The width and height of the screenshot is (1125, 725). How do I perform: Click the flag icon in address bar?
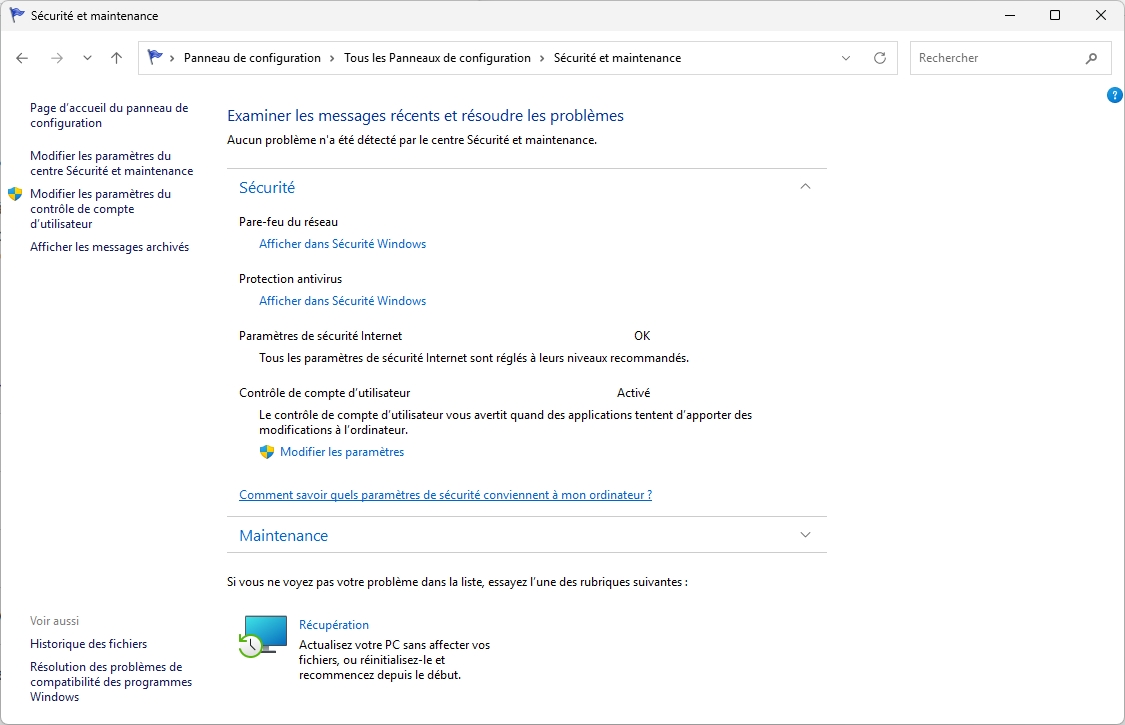(x=154, y=57)
